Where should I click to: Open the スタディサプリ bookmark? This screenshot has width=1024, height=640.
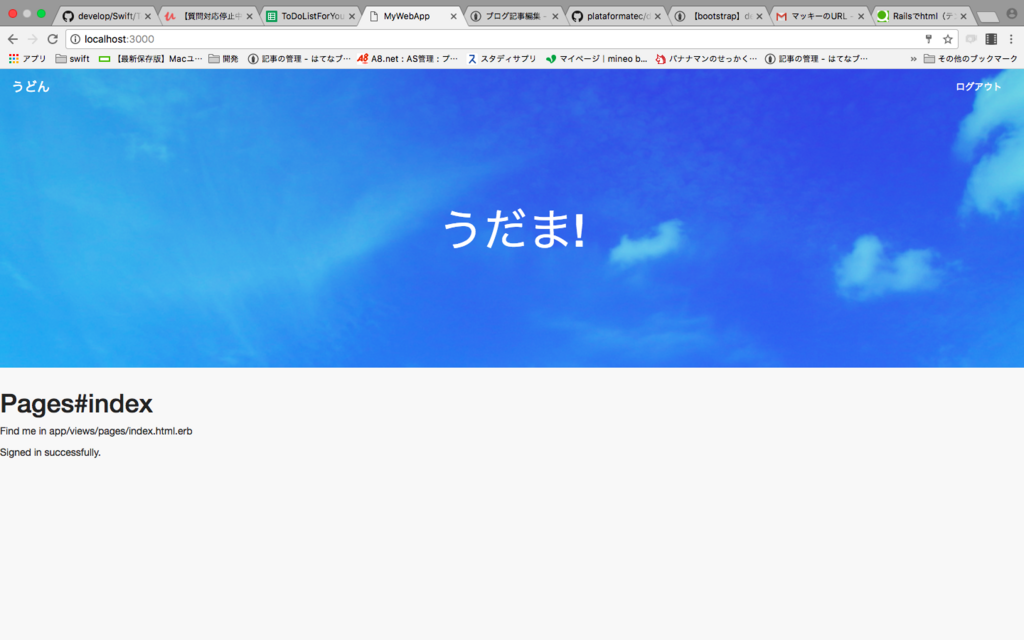pyautogui.click(x=502, y=59)
